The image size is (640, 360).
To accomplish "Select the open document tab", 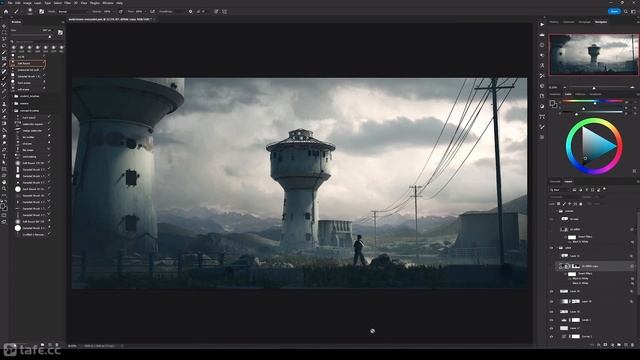I will [x=111, y=19].
